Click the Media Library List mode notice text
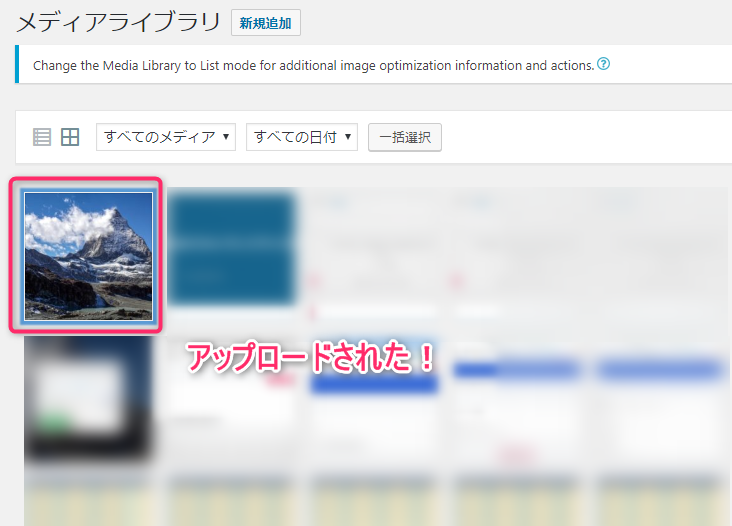 (313, 65)
